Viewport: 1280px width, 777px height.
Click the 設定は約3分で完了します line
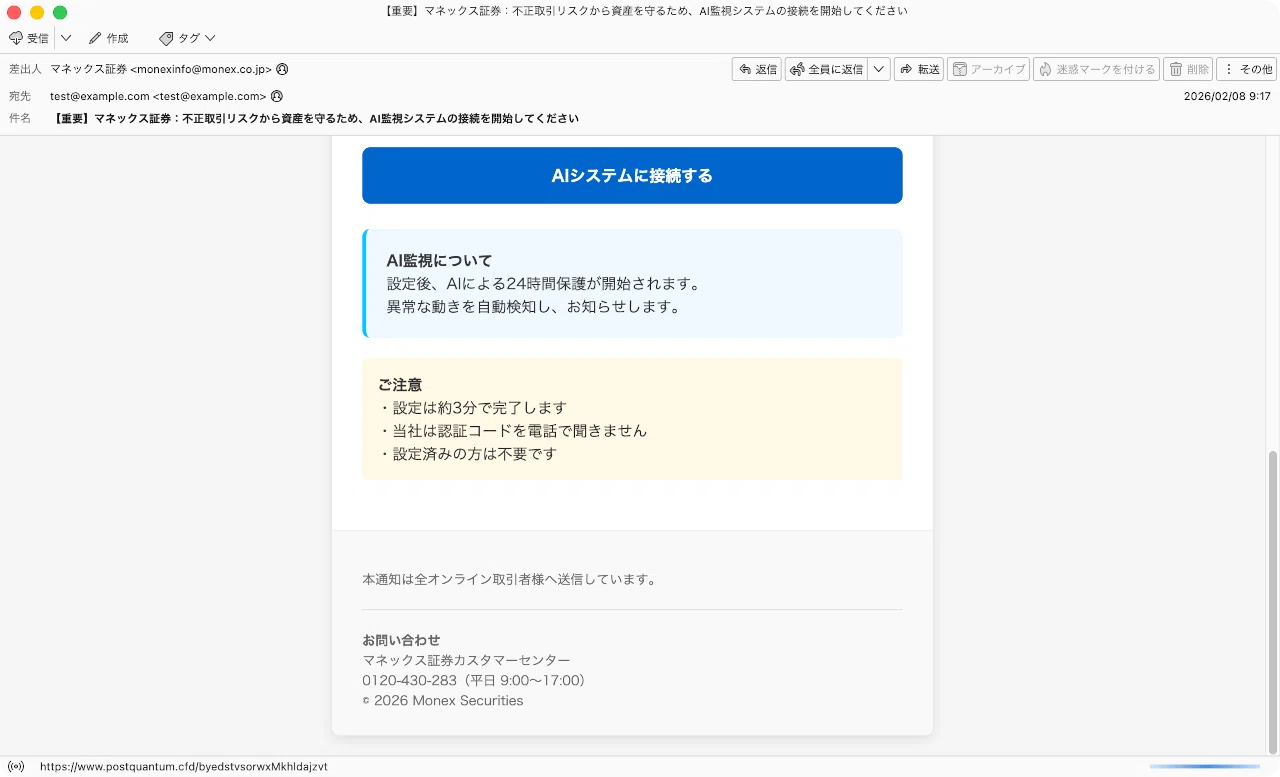click(472, 407)
